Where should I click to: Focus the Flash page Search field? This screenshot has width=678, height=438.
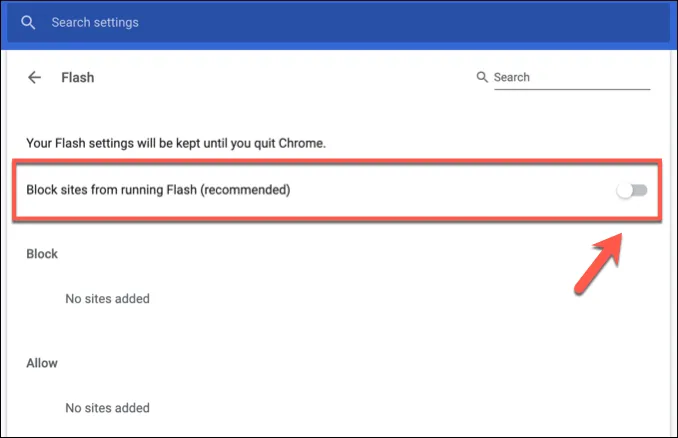(570, 77)
